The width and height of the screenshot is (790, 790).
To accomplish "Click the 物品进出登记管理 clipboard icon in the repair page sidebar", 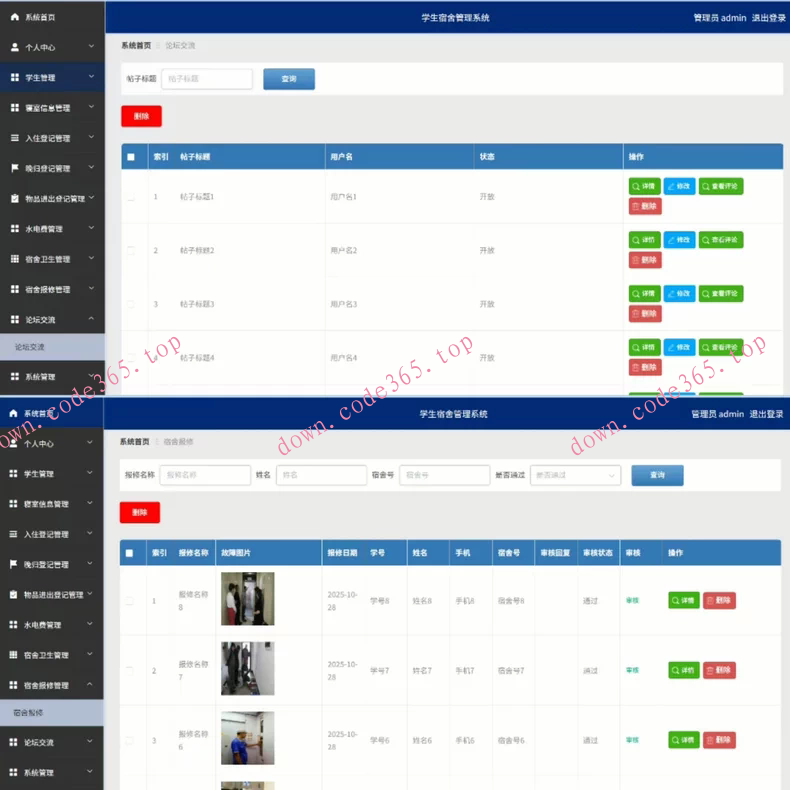I will pyautogui.click(x=13, y=595).
